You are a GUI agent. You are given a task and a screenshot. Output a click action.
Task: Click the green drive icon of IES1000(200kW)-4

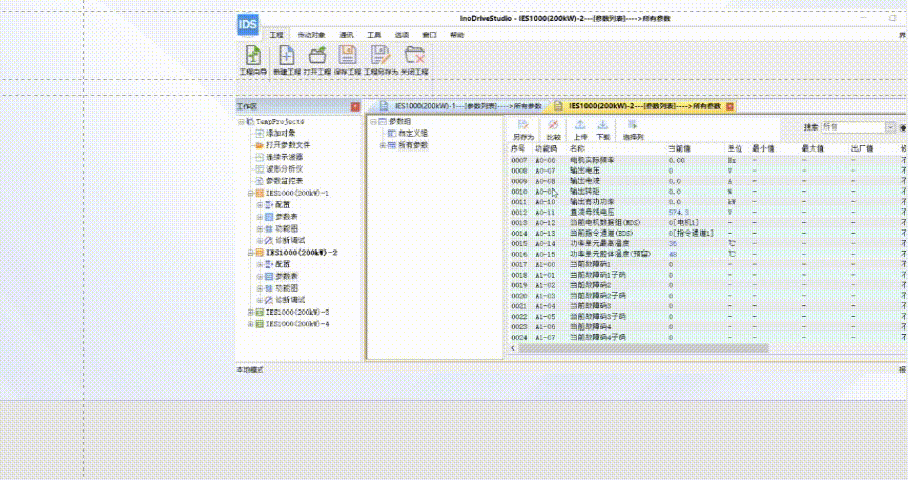click(260, 324)
